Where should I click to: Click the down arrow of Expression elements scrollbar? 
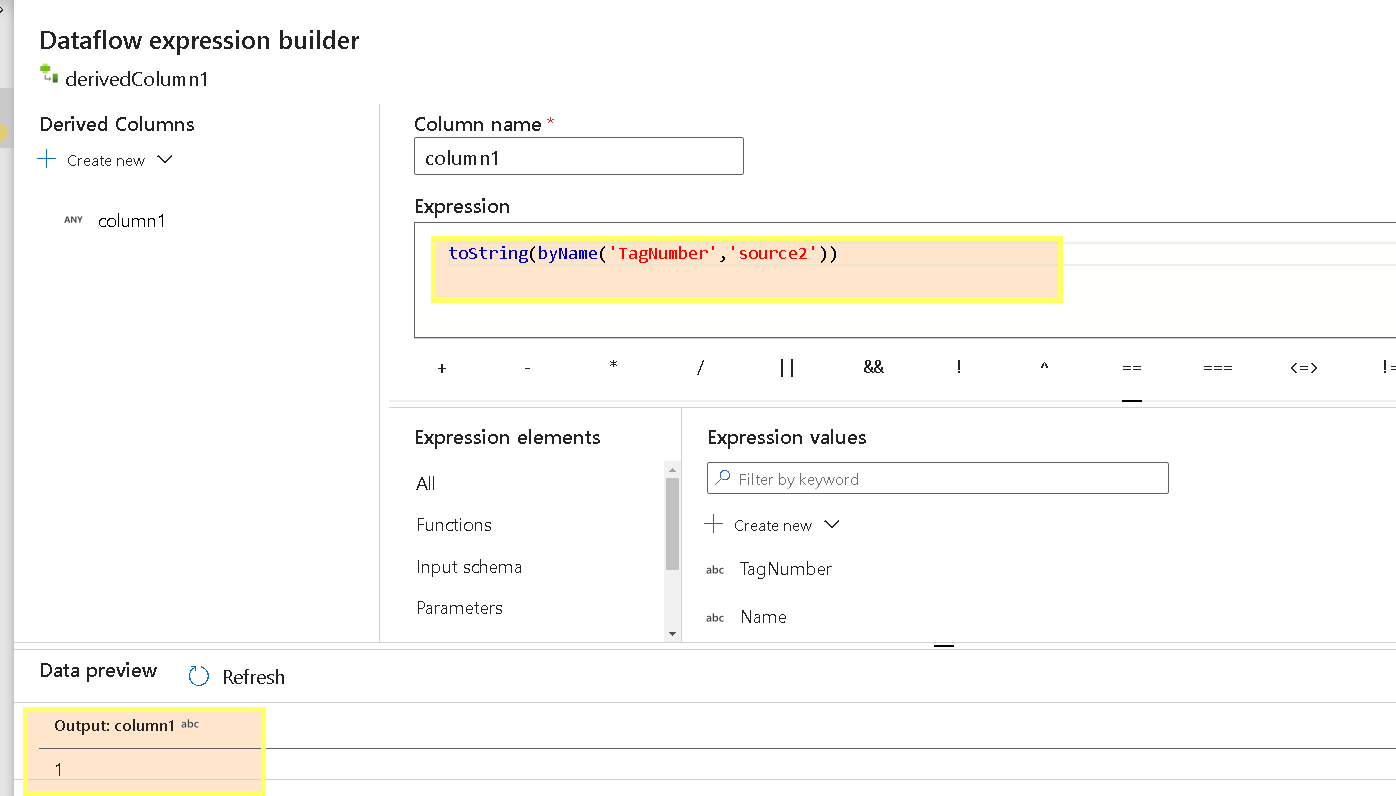[x=672, y=633]
